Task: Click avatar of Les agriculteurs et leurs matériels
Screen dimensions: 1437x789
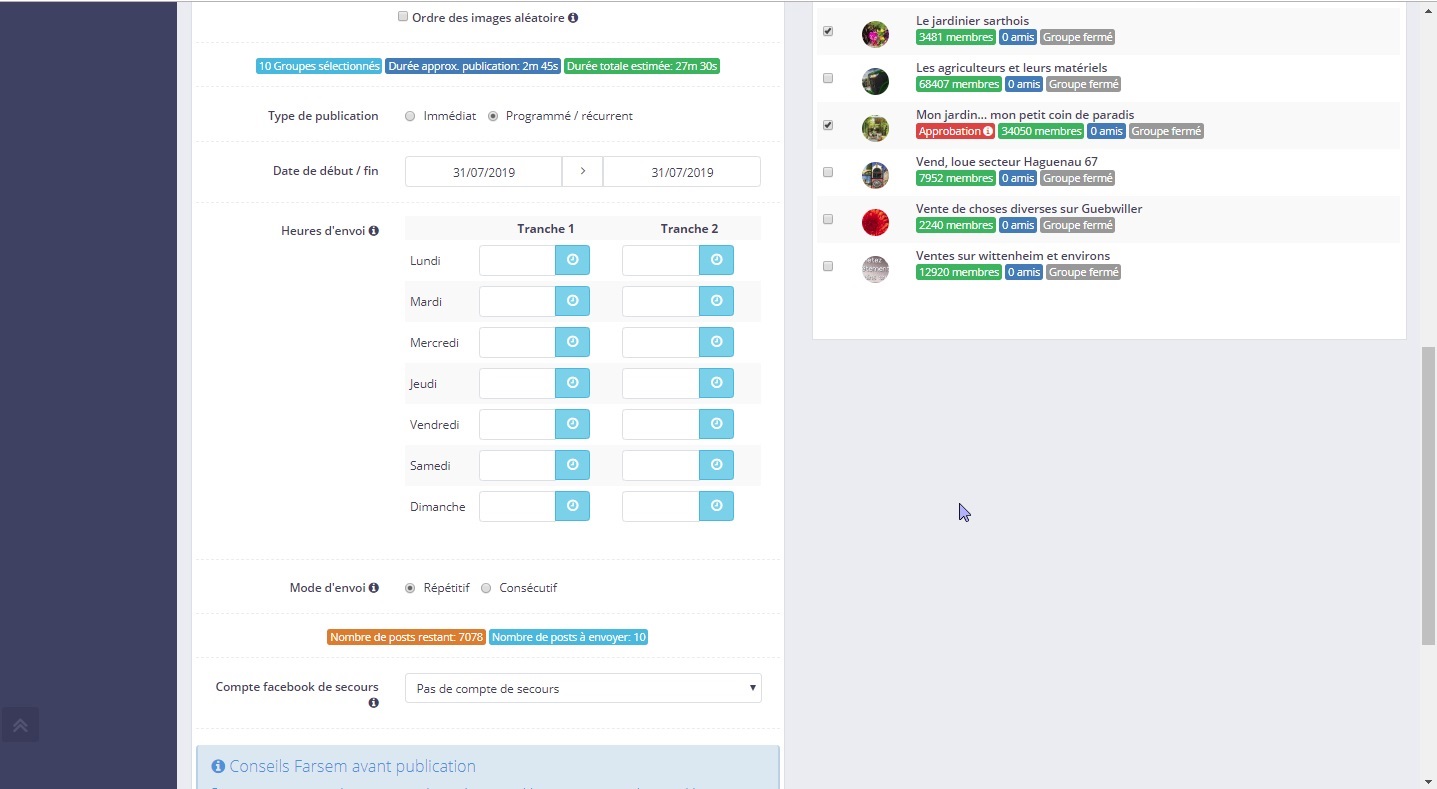Action: point(875,81)
